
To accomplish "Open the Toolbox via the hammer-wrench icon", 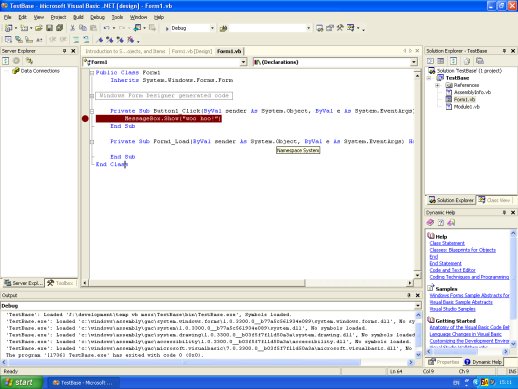I will 340,28.
